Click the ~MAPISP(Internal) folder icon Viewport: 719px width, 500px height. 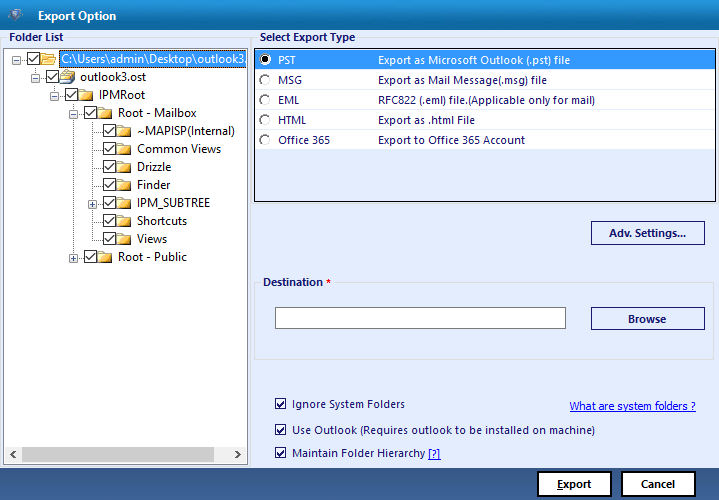[x=124, y=131]
